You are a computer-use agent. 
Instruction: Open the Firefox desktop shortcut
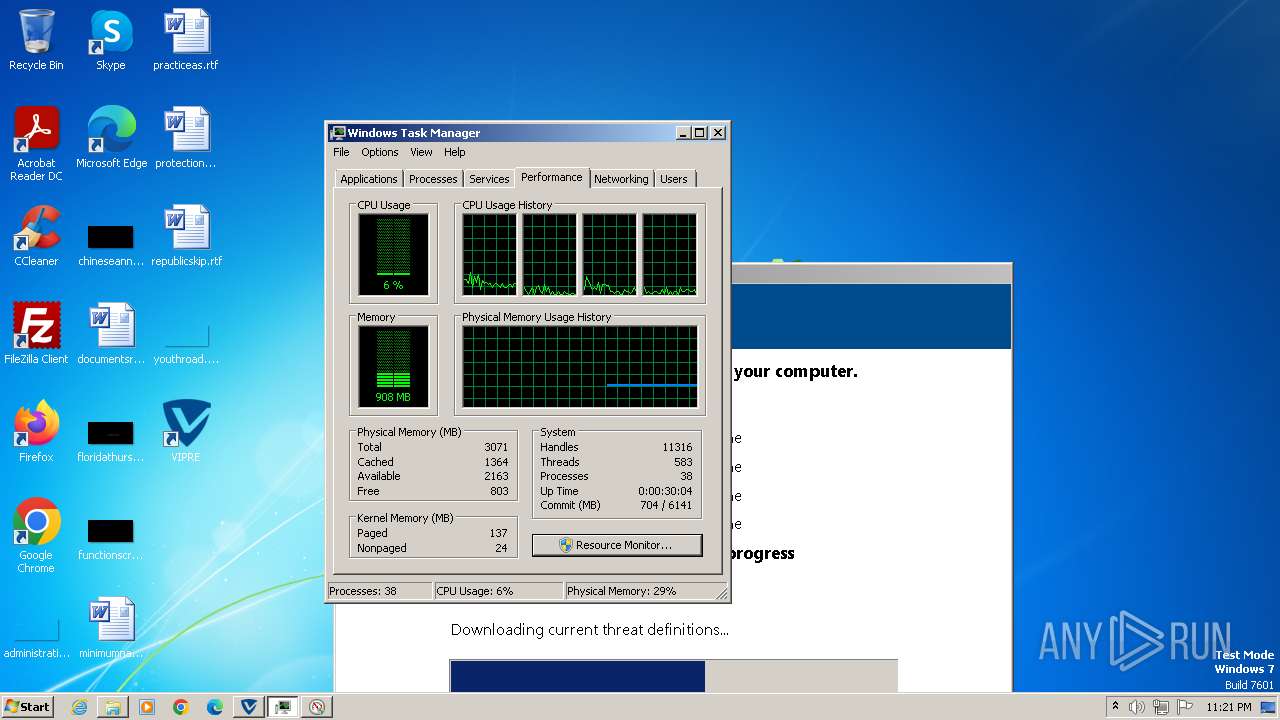point(36,431)
